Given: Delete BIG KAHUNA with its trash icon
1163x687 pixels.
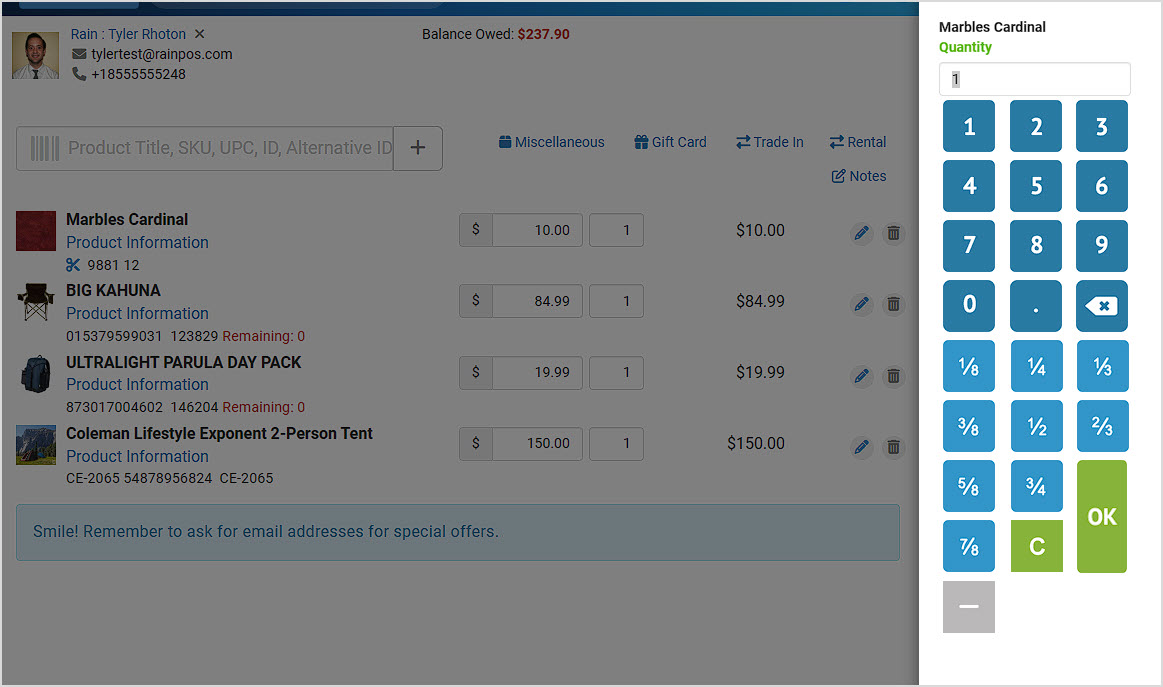Looking at the screenshot, I should tap(894, 304).
